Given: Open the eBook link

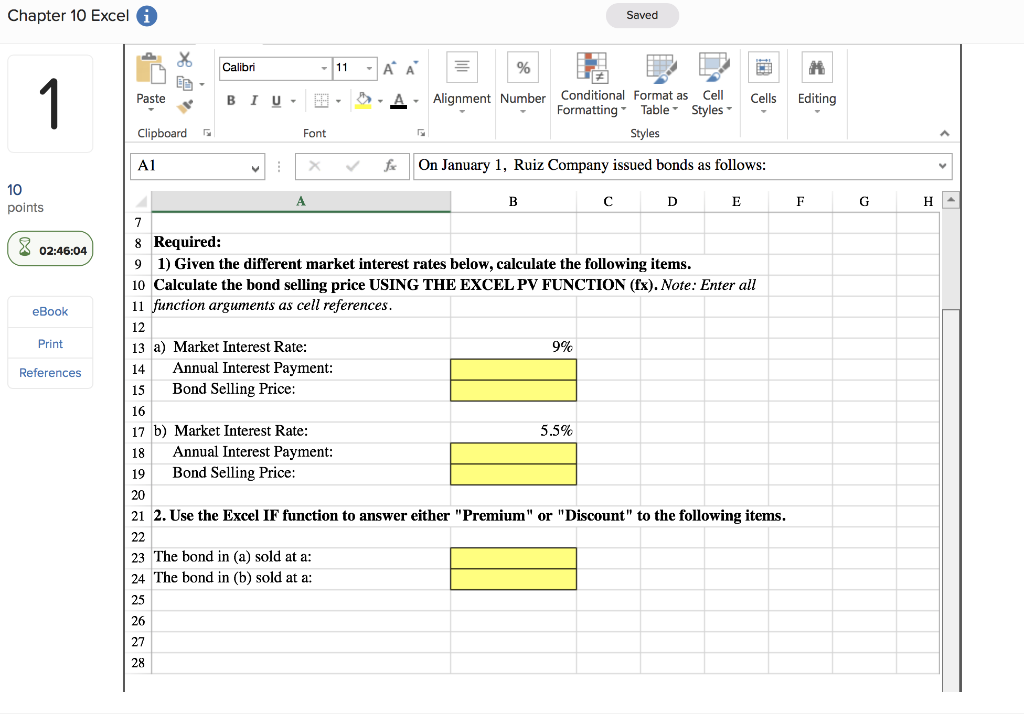Looking at the screenshot, I should [x=50, y=311].
